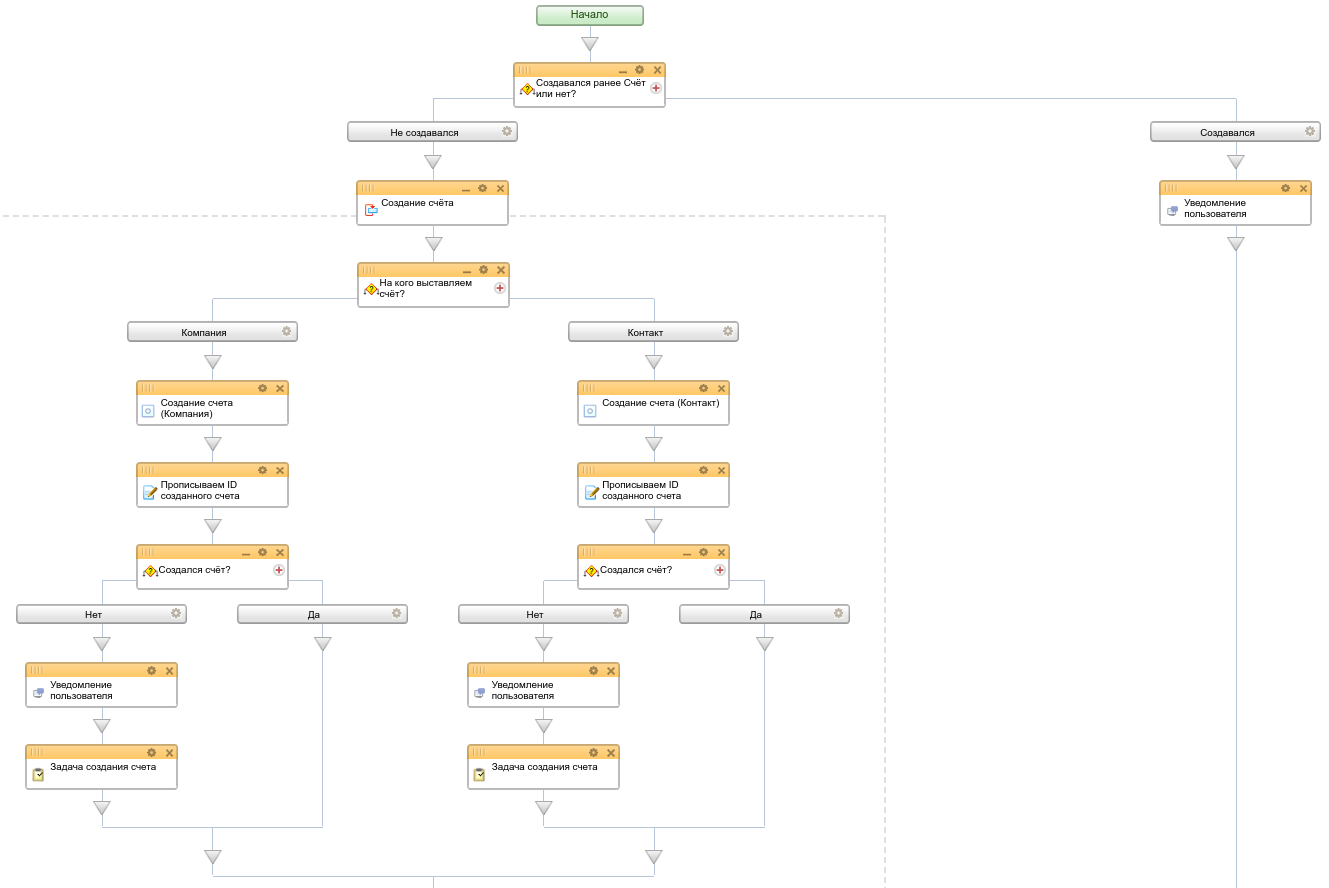The image size is (1329, 888).
Task: Open settings of 'Создание счета (Контакт)' block
Action: [704, 388]
